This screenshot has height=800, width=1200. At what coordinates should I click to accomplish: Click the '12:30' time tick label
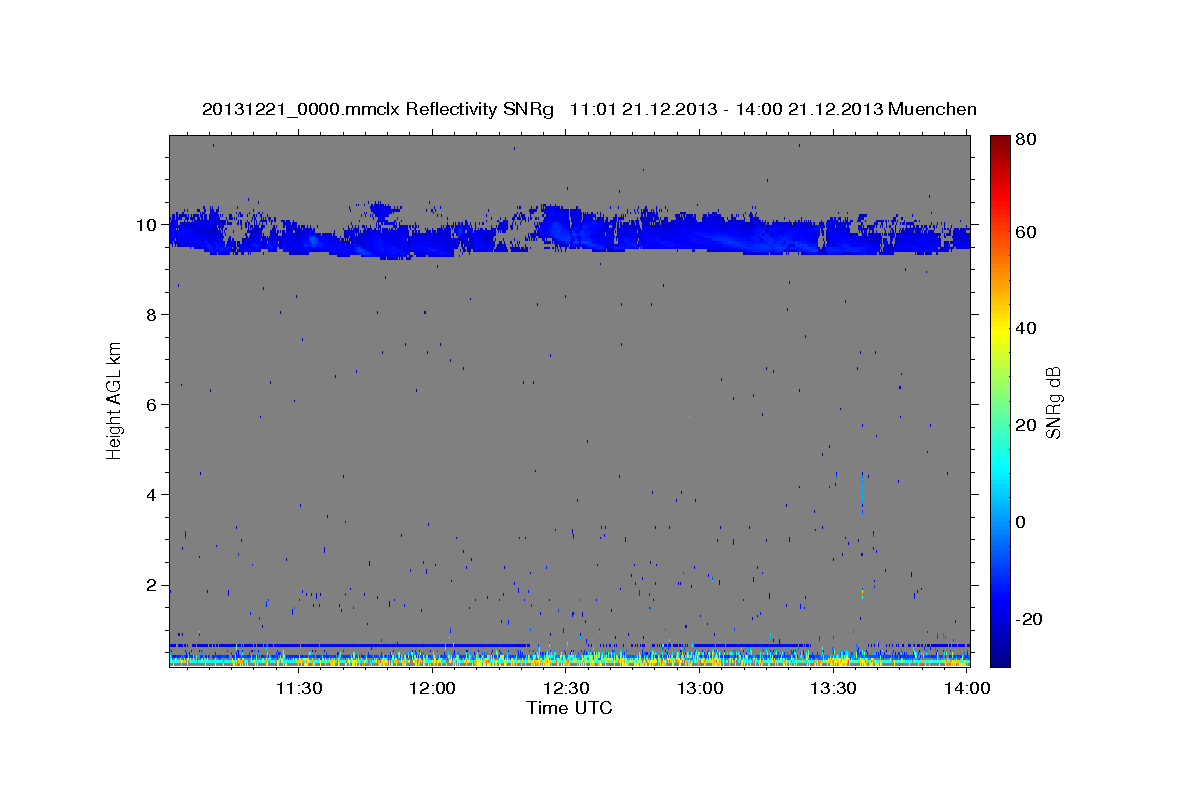click(x=567, y=688)
